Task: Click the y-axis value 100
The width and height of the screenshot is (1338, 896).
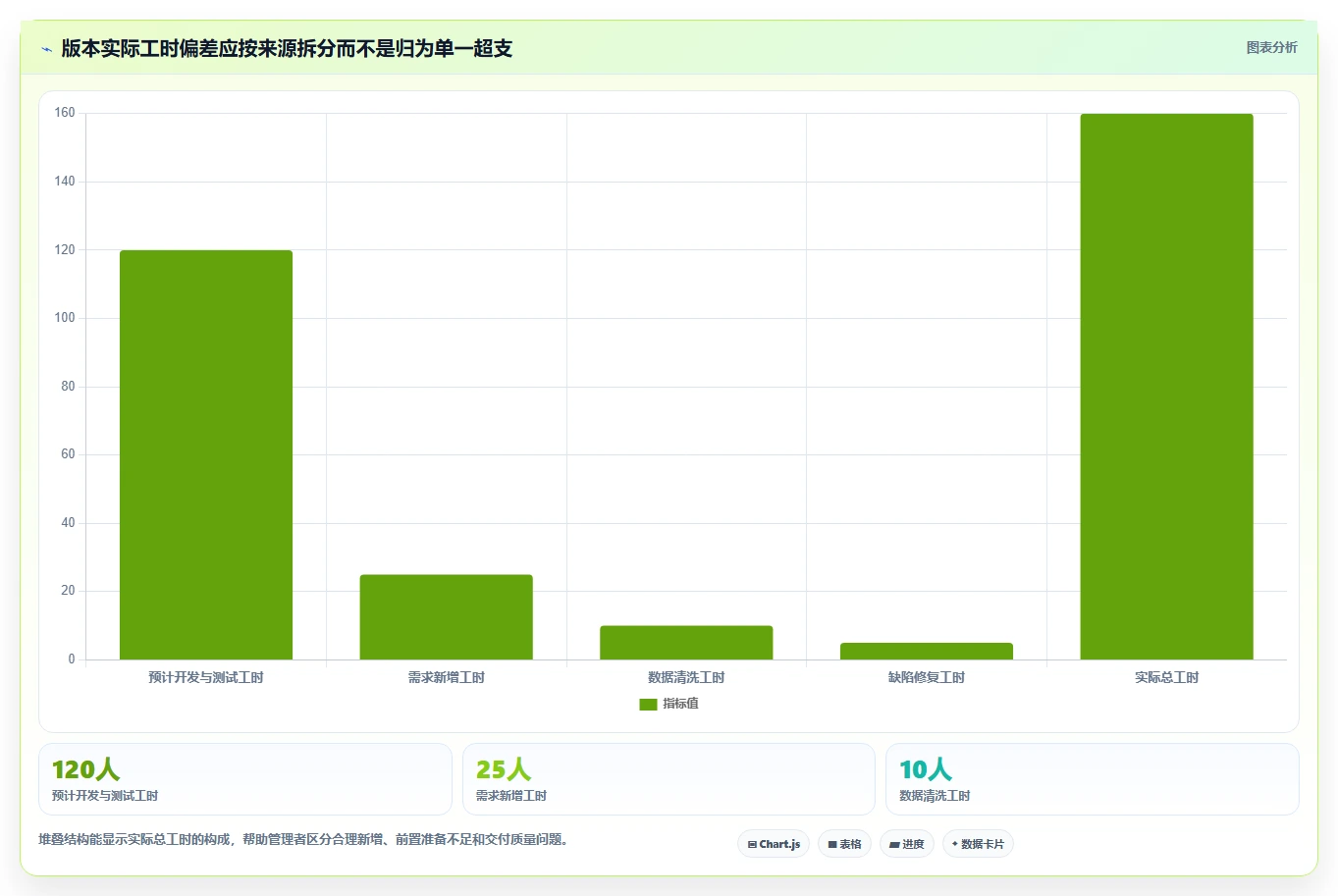Action: 65,318
